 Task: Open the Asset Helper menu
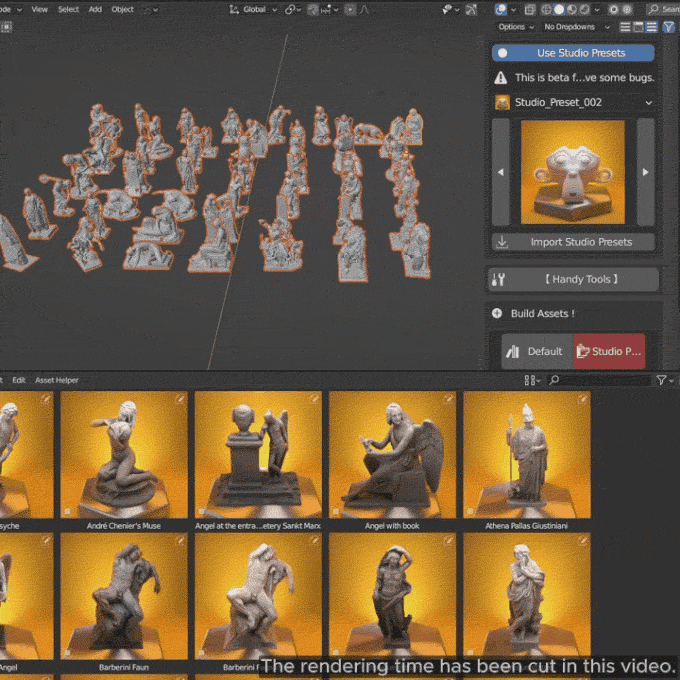point(57,380)
